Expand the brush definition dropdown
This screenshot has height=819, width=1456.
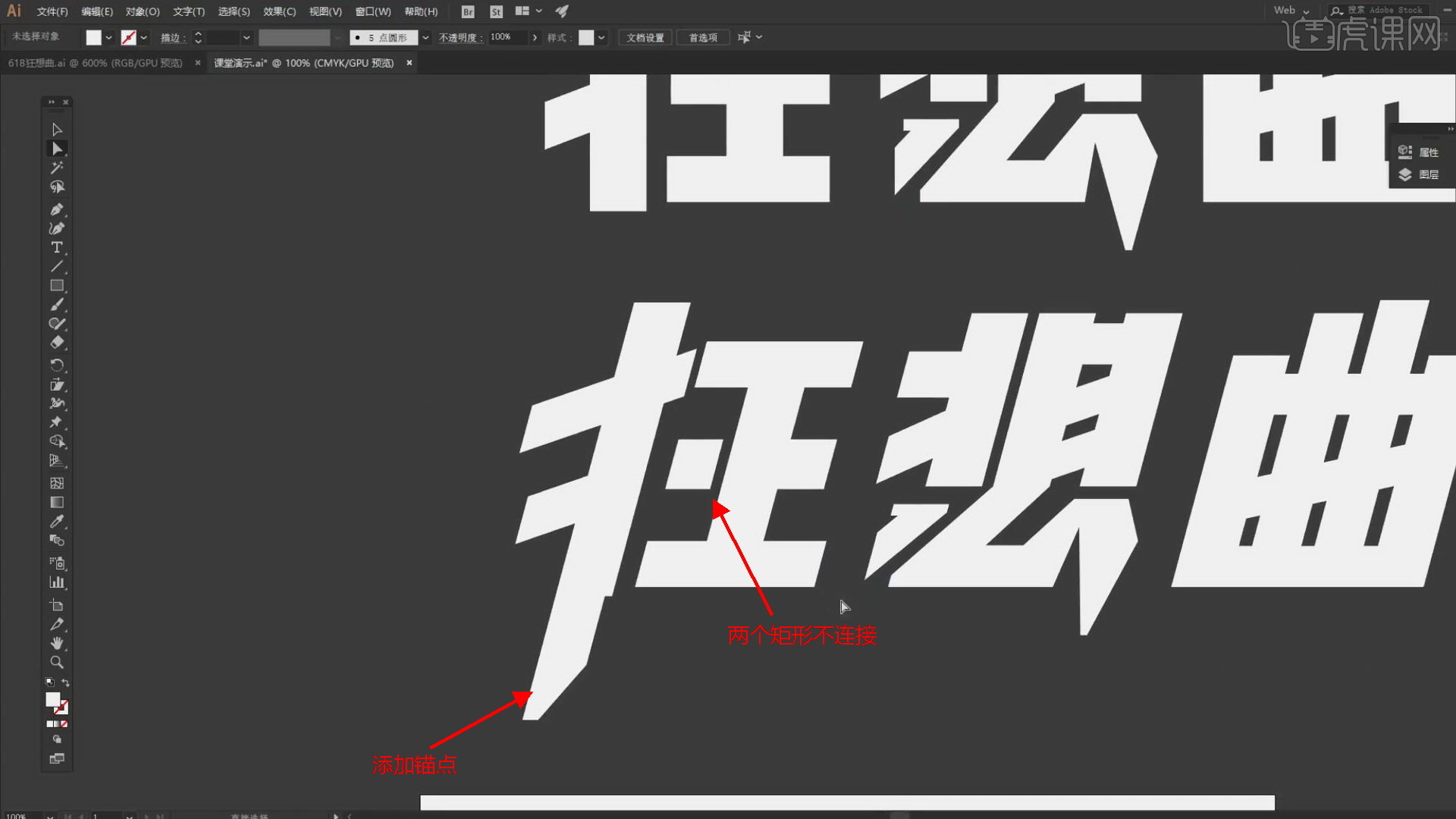[425, 37]
